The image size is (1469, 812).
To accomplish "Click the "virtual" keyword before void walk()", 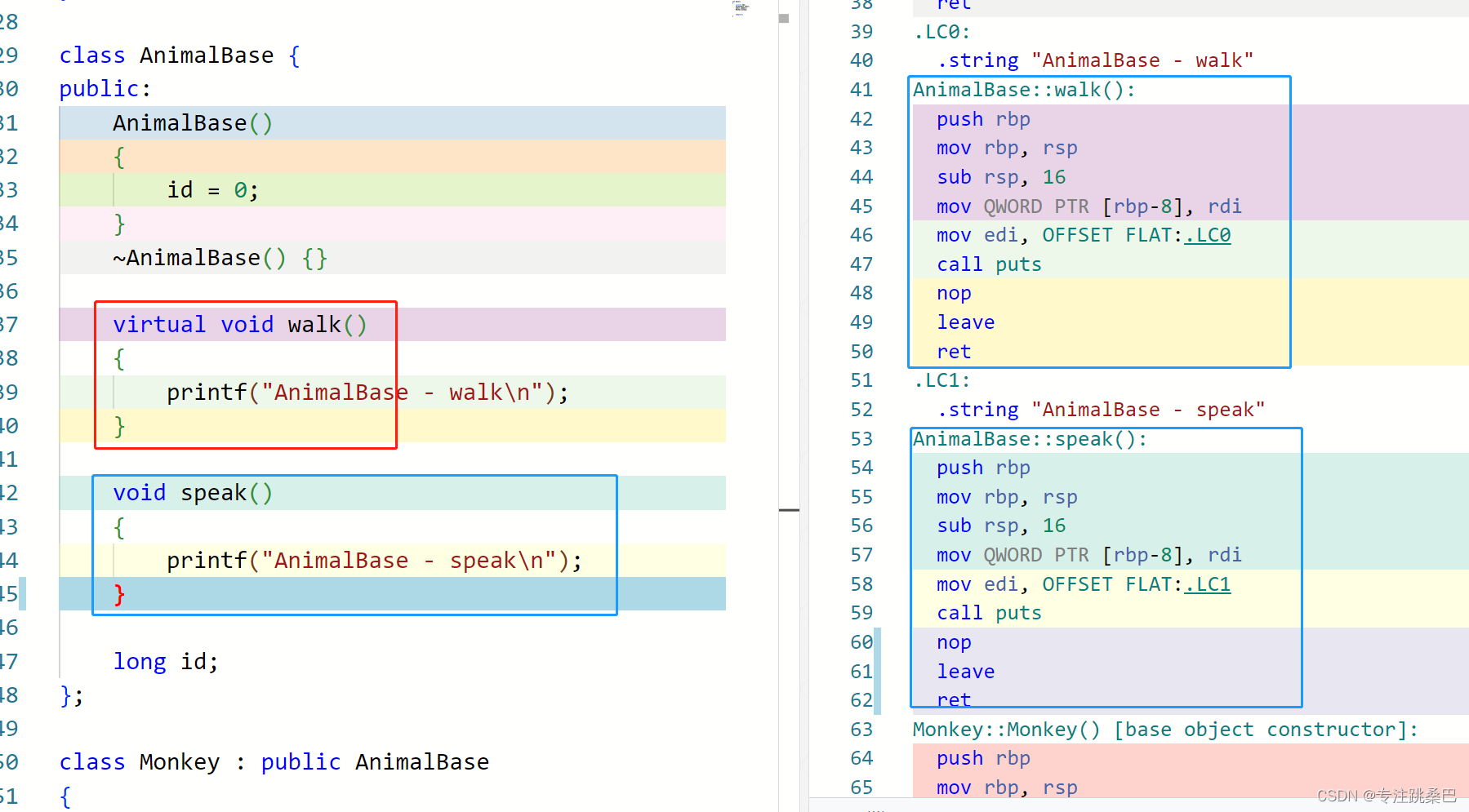I will [159, 325].
